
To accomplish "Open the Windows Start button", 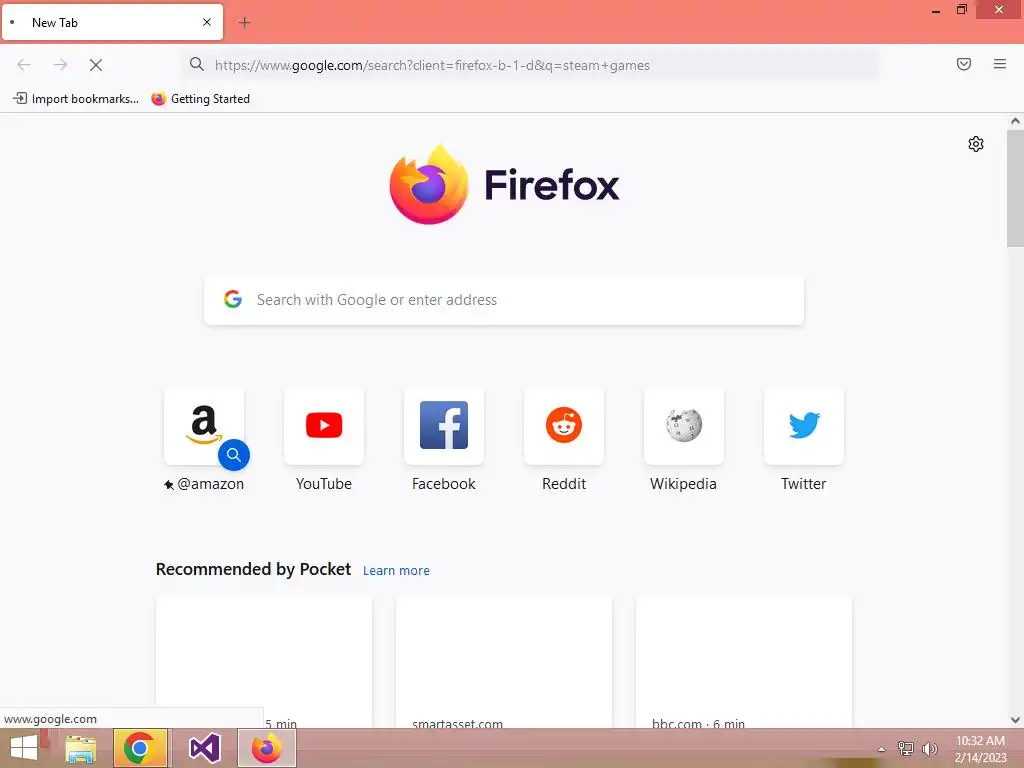I will 24,748.
